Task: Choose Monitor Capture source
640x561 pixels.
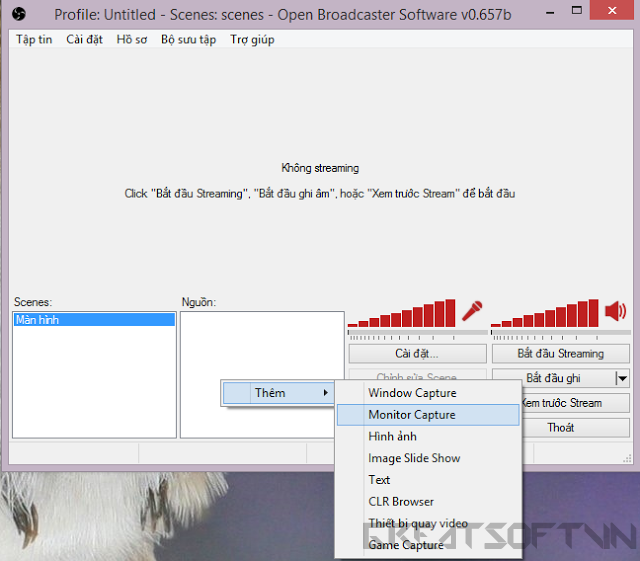Action: 428,415
